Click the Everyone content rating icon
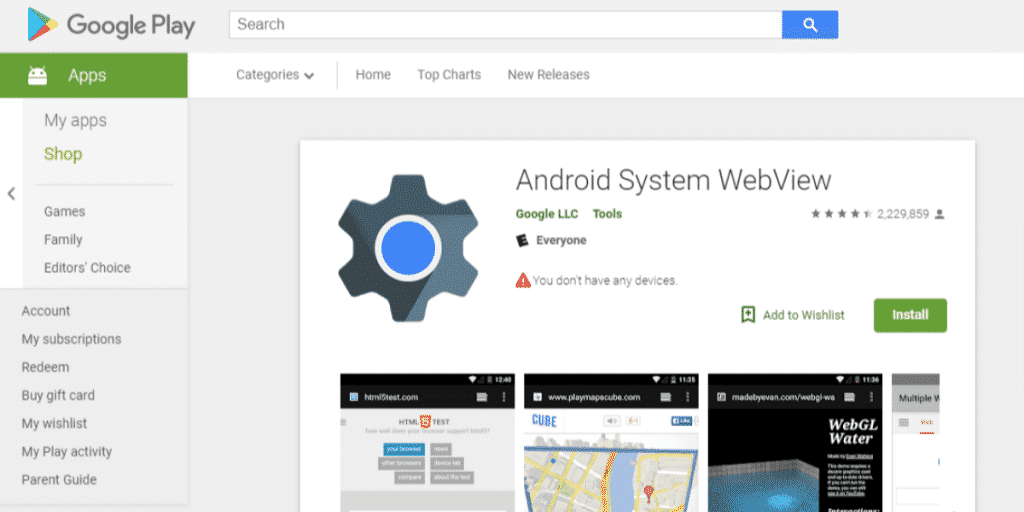Viewport: 1024px width, 512px height. point(522,241)
